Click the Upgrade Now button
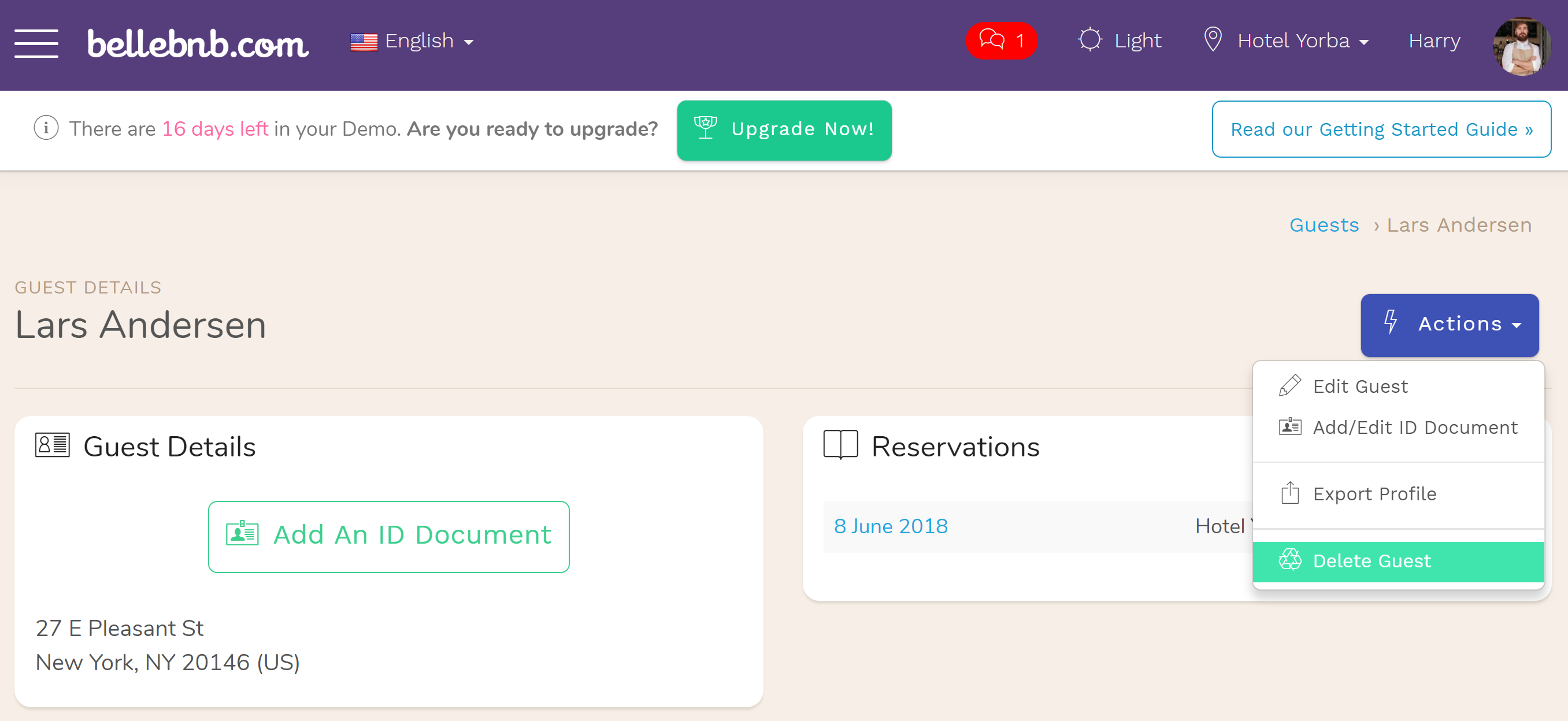The height and width of the screenshot is (721, 1568). coord(783,129)
